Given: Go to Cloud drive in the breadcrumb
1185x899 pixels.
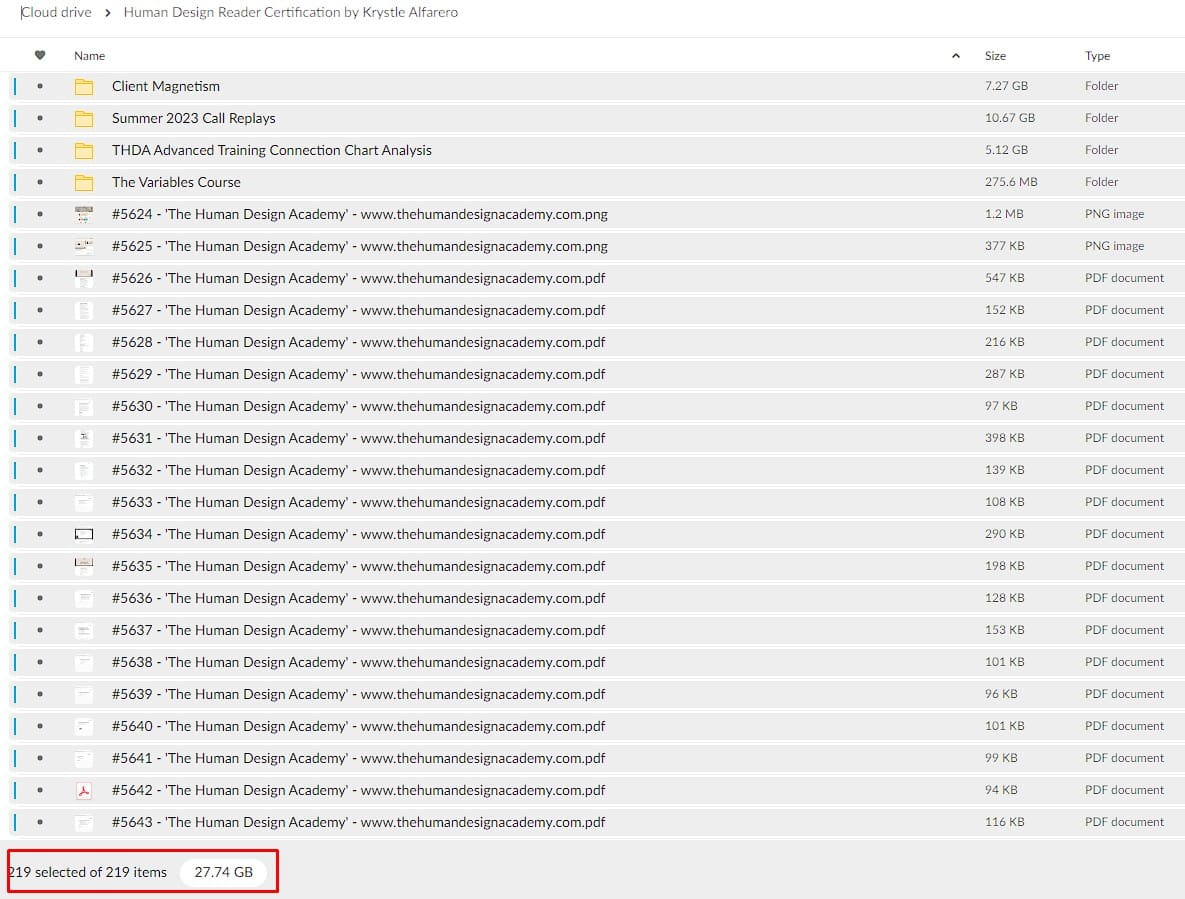Looking at the screenshot, I should point(56,13).
